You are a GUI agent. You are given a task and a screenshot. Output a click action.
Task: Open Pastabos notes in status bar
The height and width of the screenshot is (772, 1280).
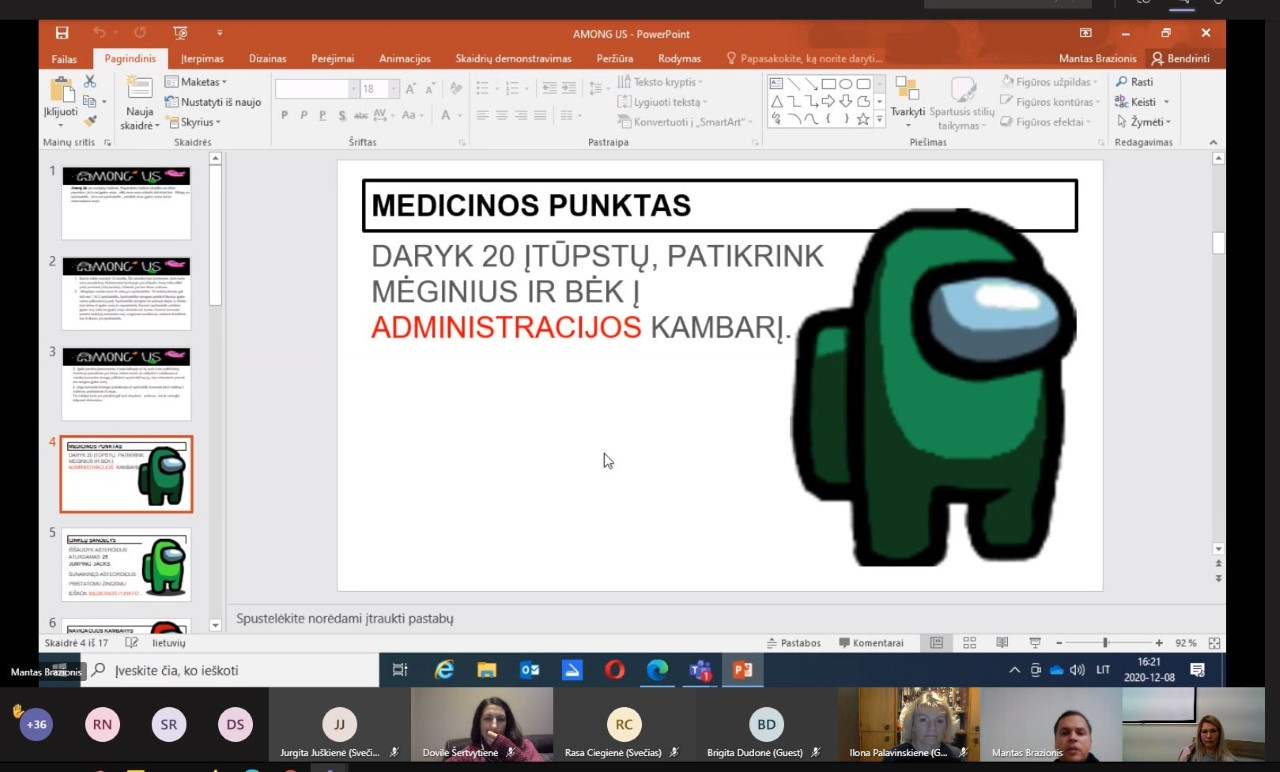[x=793, y=643]
